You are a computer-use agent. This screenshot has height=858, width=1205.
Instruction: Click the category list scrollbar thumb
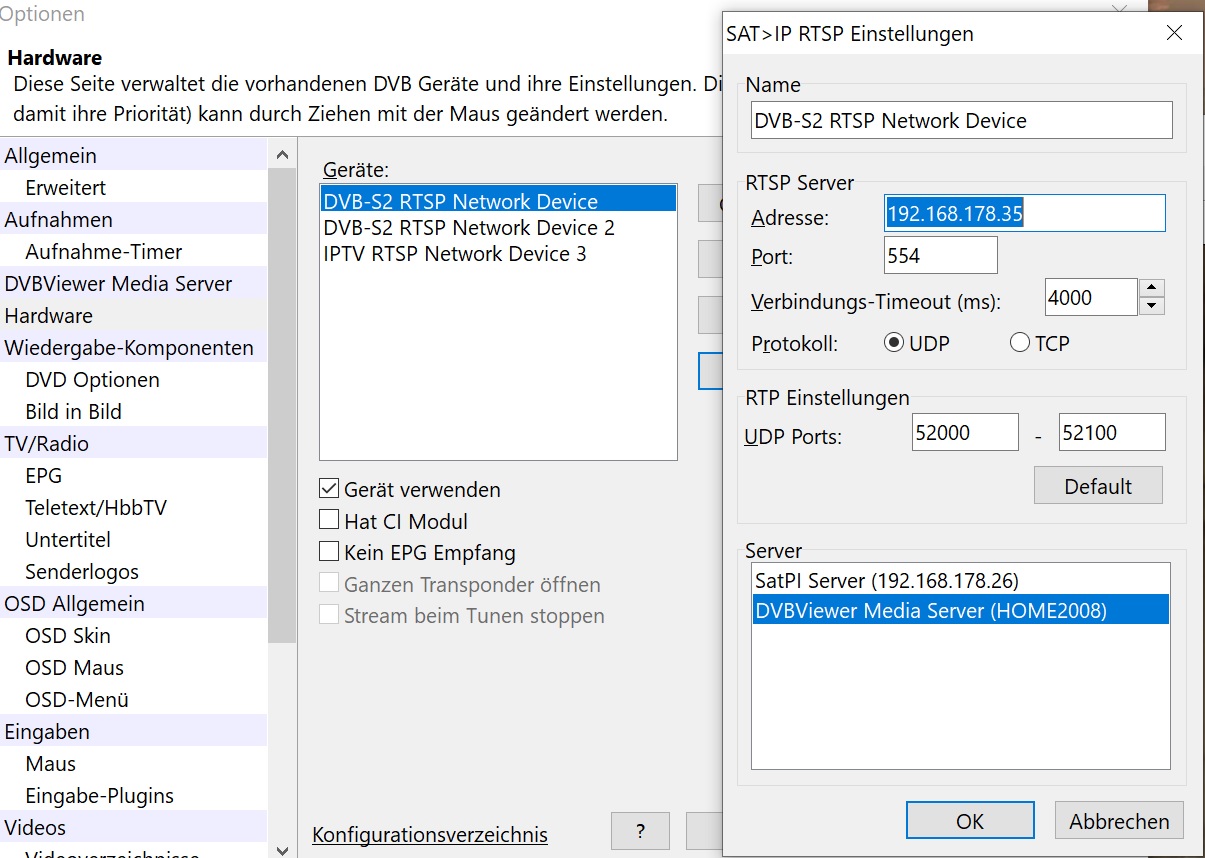(283, 405)
